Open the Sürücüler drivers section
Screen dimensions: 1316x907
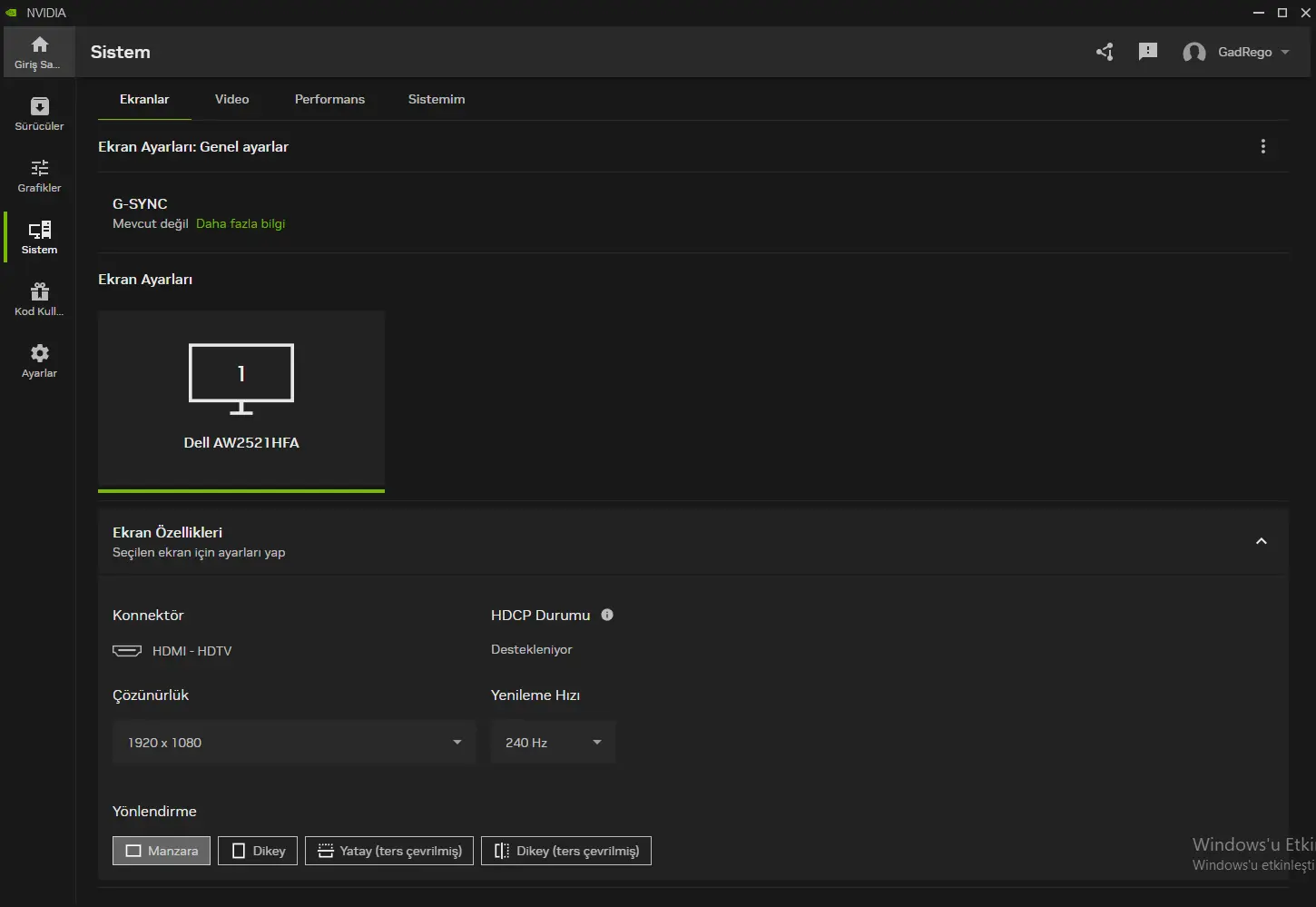(x=39, y=114)
